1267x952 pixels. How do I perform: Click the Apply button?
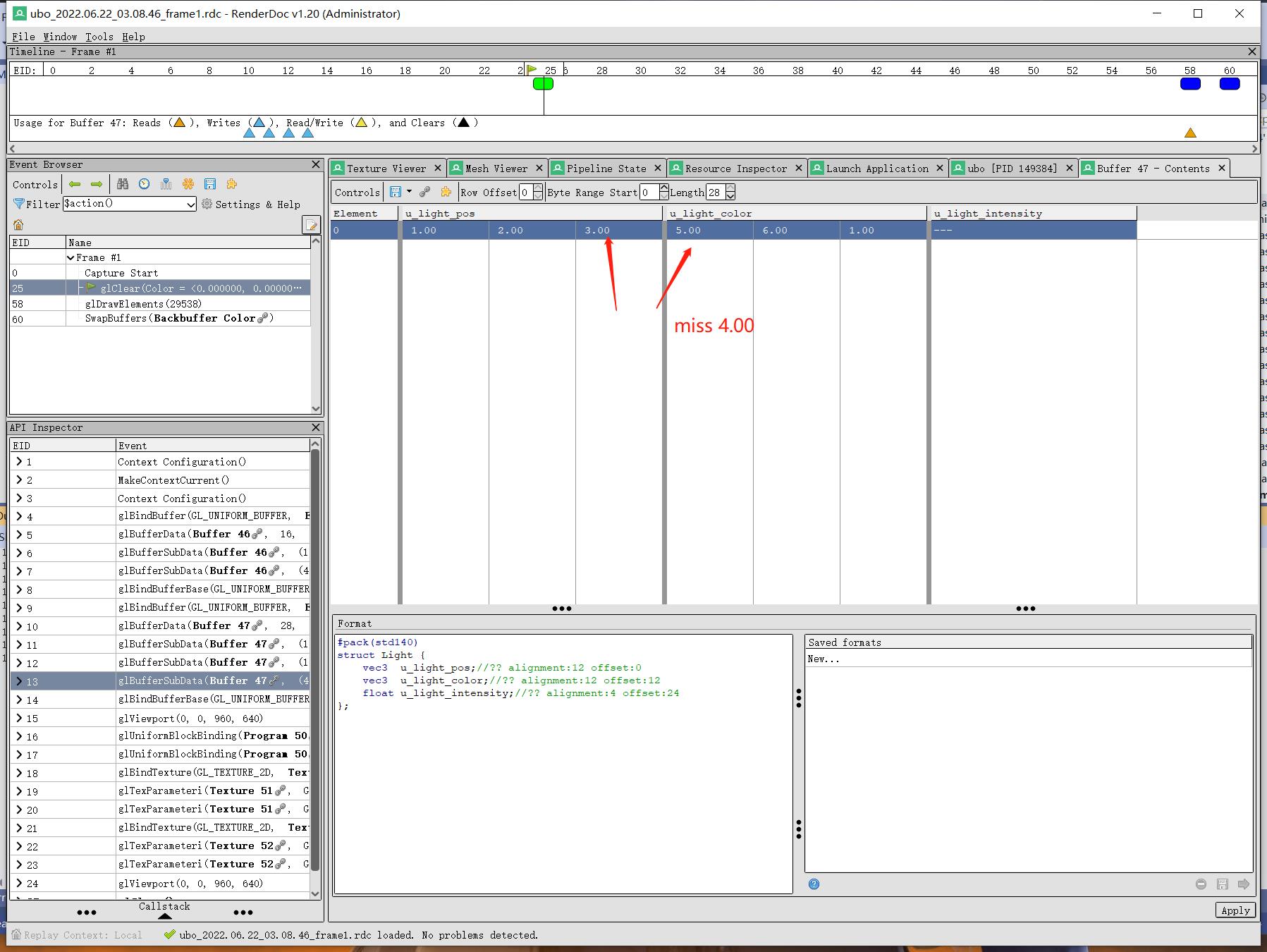1235,910
